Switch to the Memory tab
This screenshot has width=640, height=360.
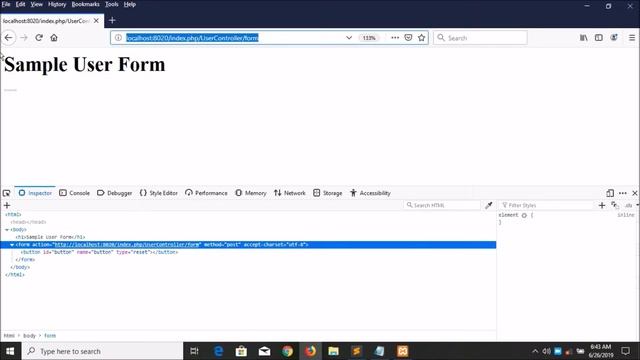[251, 193]
